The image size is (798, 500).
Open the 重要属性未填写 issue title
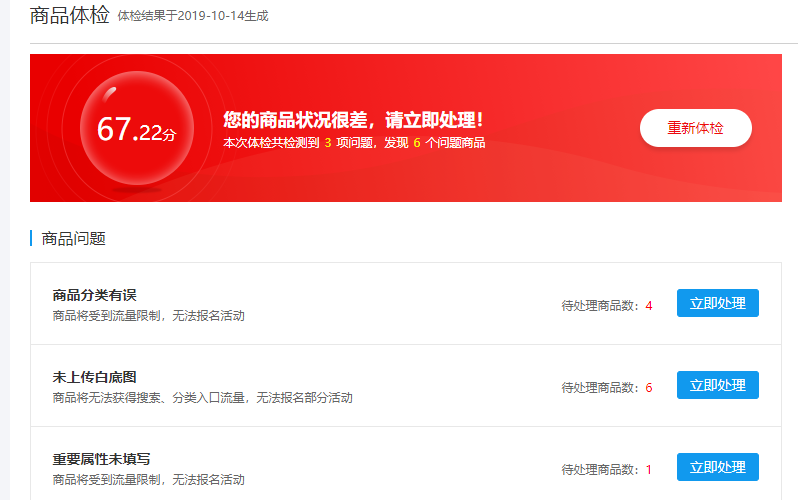pyautogui.click(x=101, y=459)
